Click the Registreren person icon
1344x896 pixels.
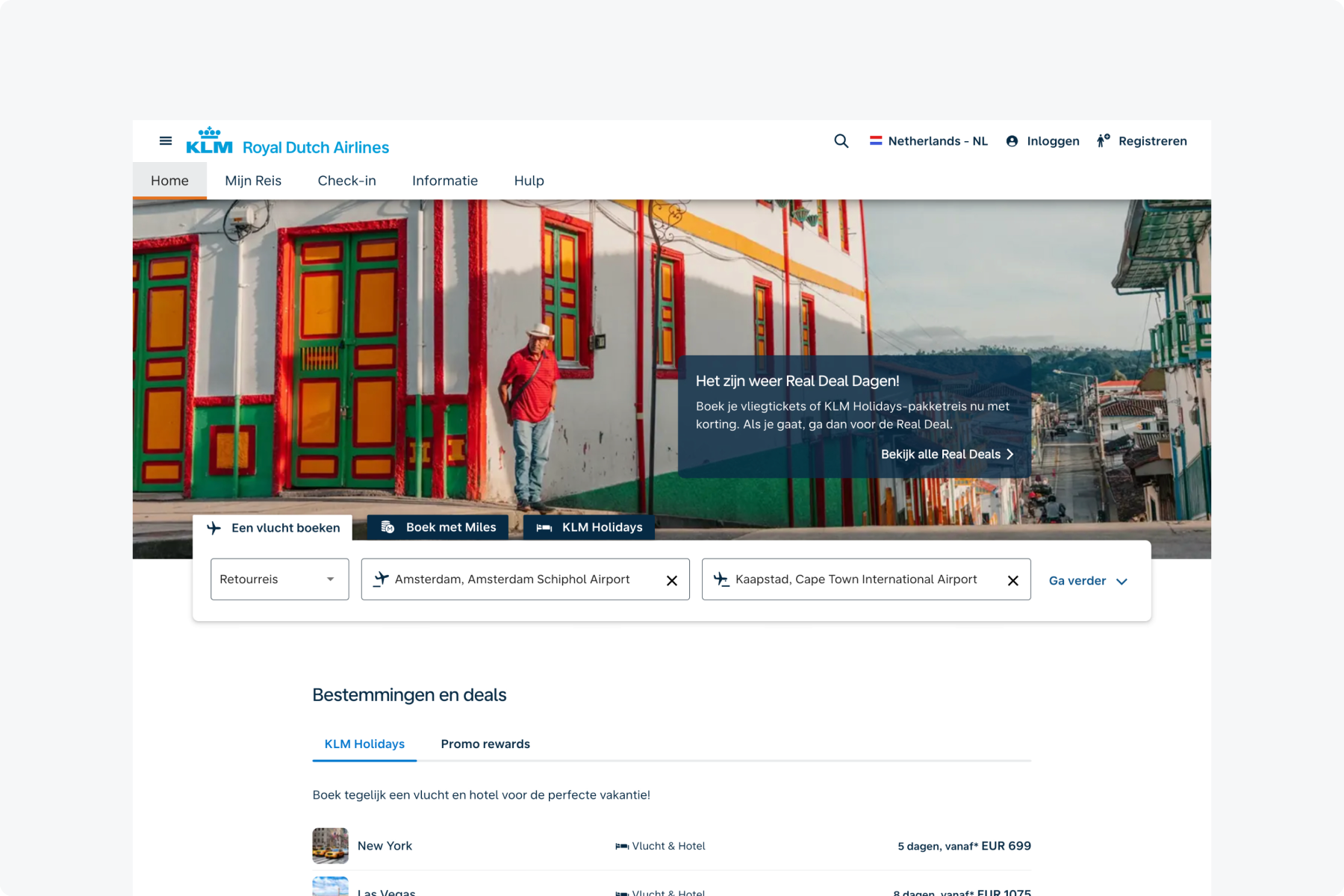click(x=1103, y=140)
